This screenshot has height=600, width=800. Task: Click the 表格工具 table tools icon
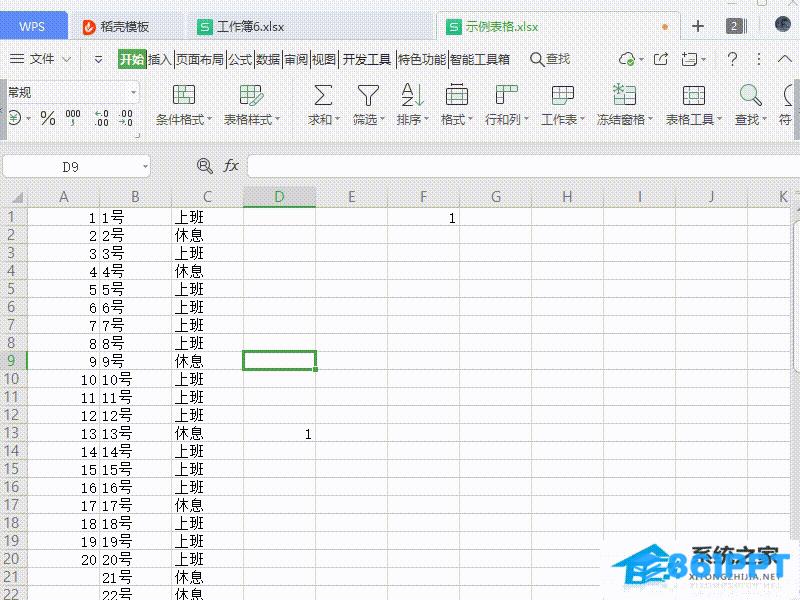pyautogui.click(x=693, y=95)
